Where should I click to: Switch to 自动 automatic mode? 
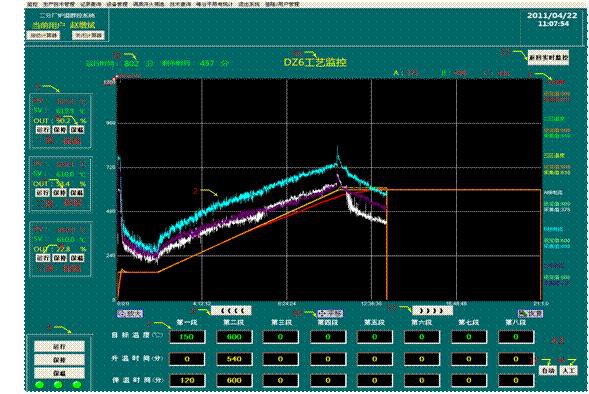(x=548, y=370)
